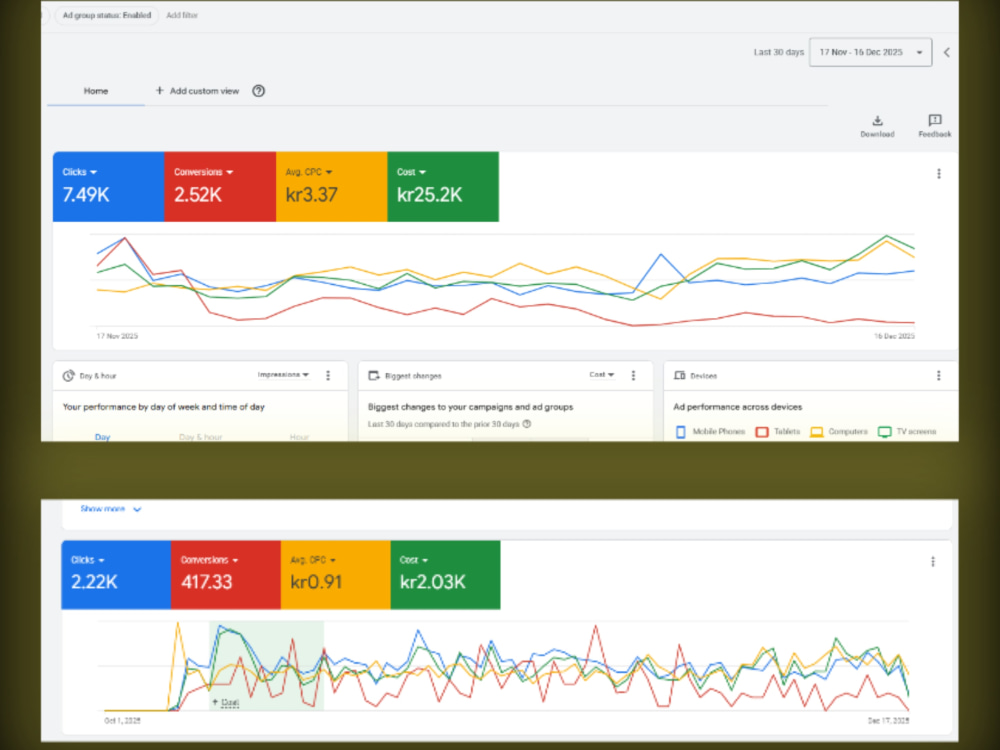The image size is (1000, 750).
Task: Click the Oct 1, 2025 axis label
Action: tap(122, 721)
